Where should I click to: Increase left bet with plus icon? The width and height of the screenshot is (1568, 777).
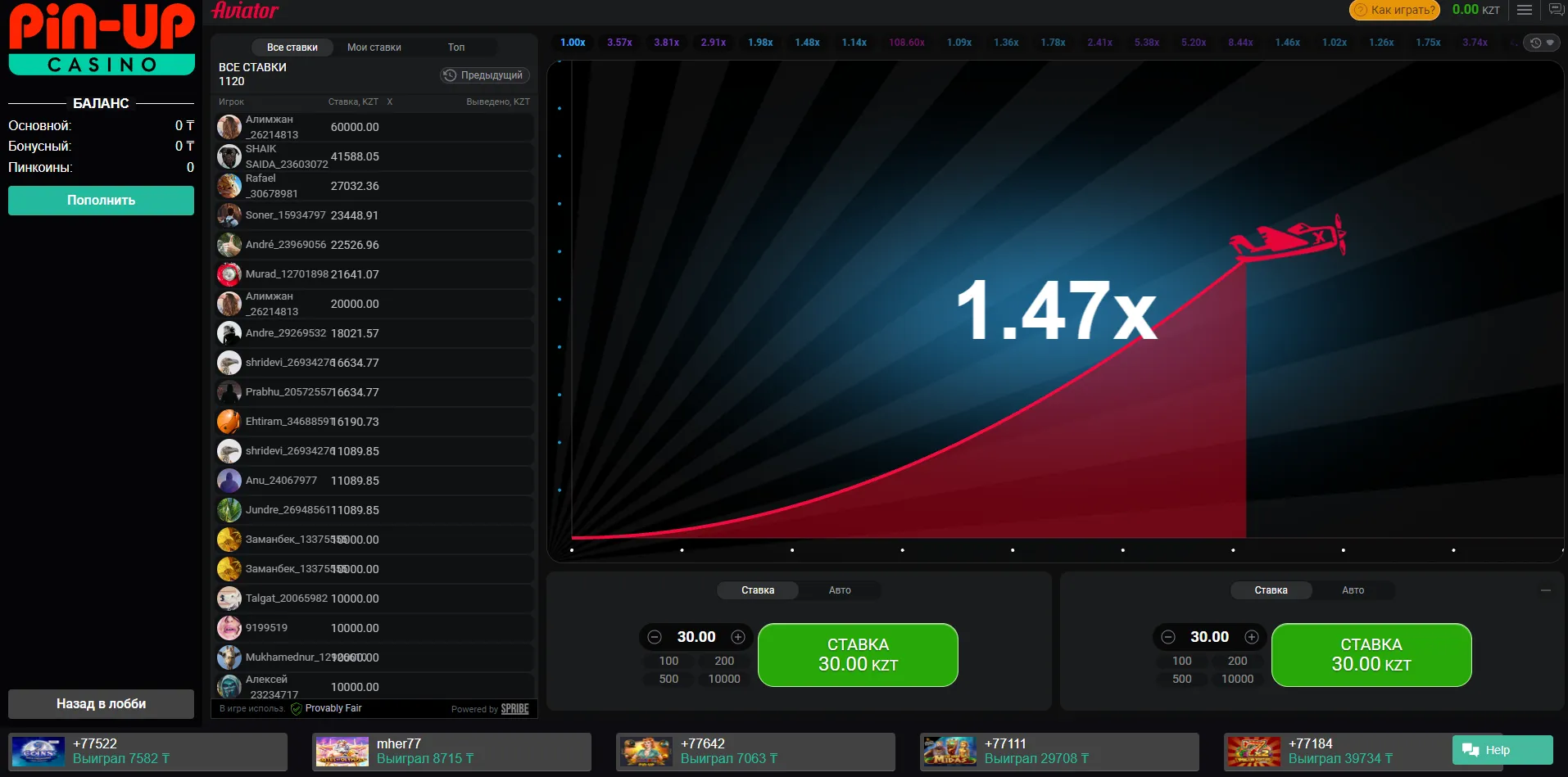(x=738, y=637)
